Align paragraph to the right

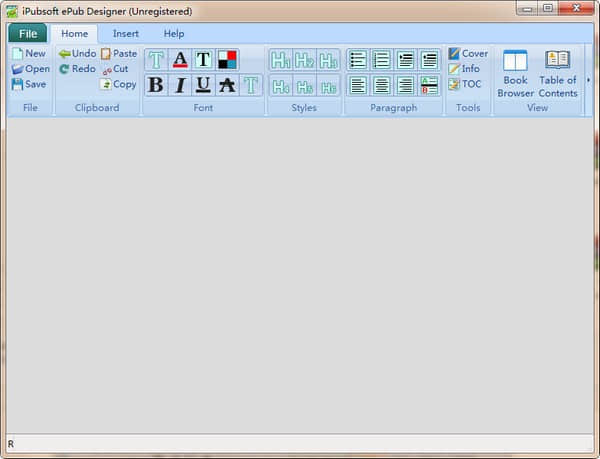406,85
